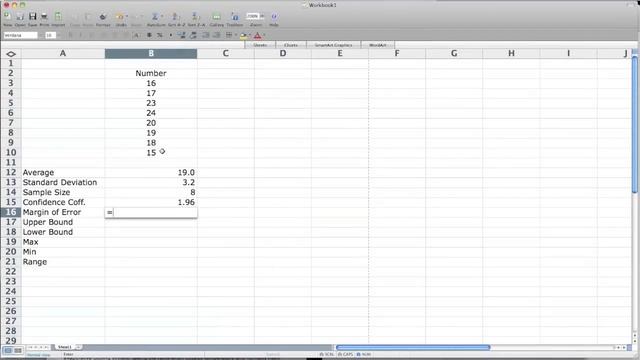This screenshot has height=360, width=640.
Task: Click the Sort A-Z icon
Action: (175, 16)
